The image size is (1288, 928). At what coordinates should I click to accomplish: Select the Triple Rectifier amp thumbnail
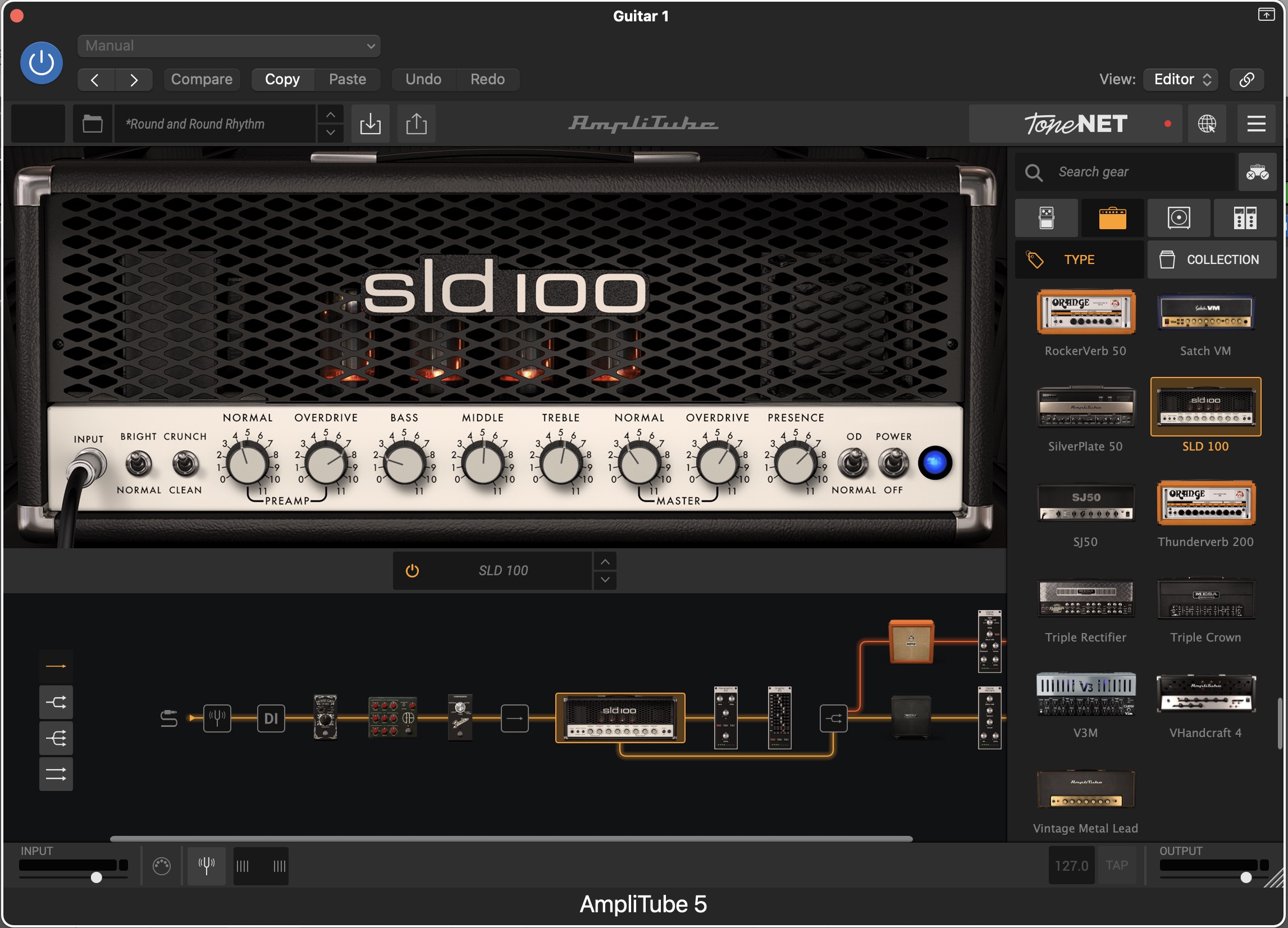coord(1086,598)
